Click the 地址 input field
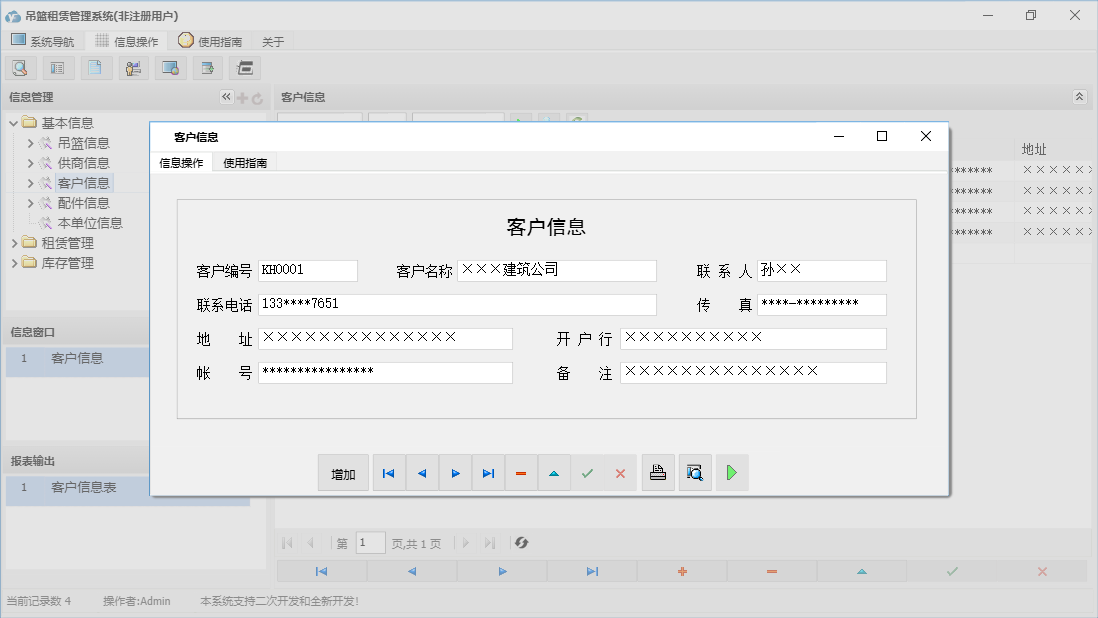Image resolution: width=1098 pixels, height=618 pixels. click(385, 339)
